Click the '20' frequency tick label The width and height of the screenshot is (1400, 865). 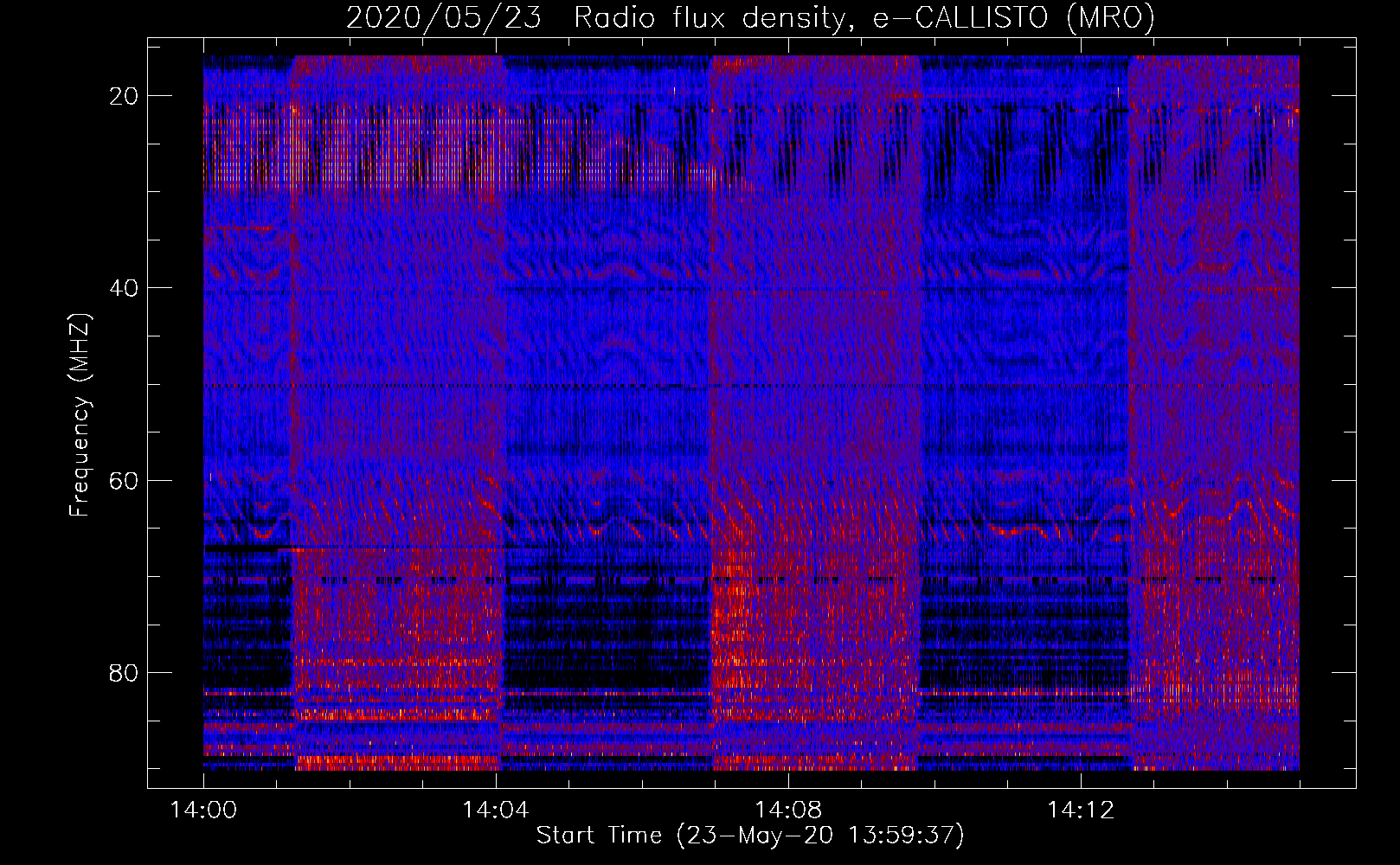(124, 96)
